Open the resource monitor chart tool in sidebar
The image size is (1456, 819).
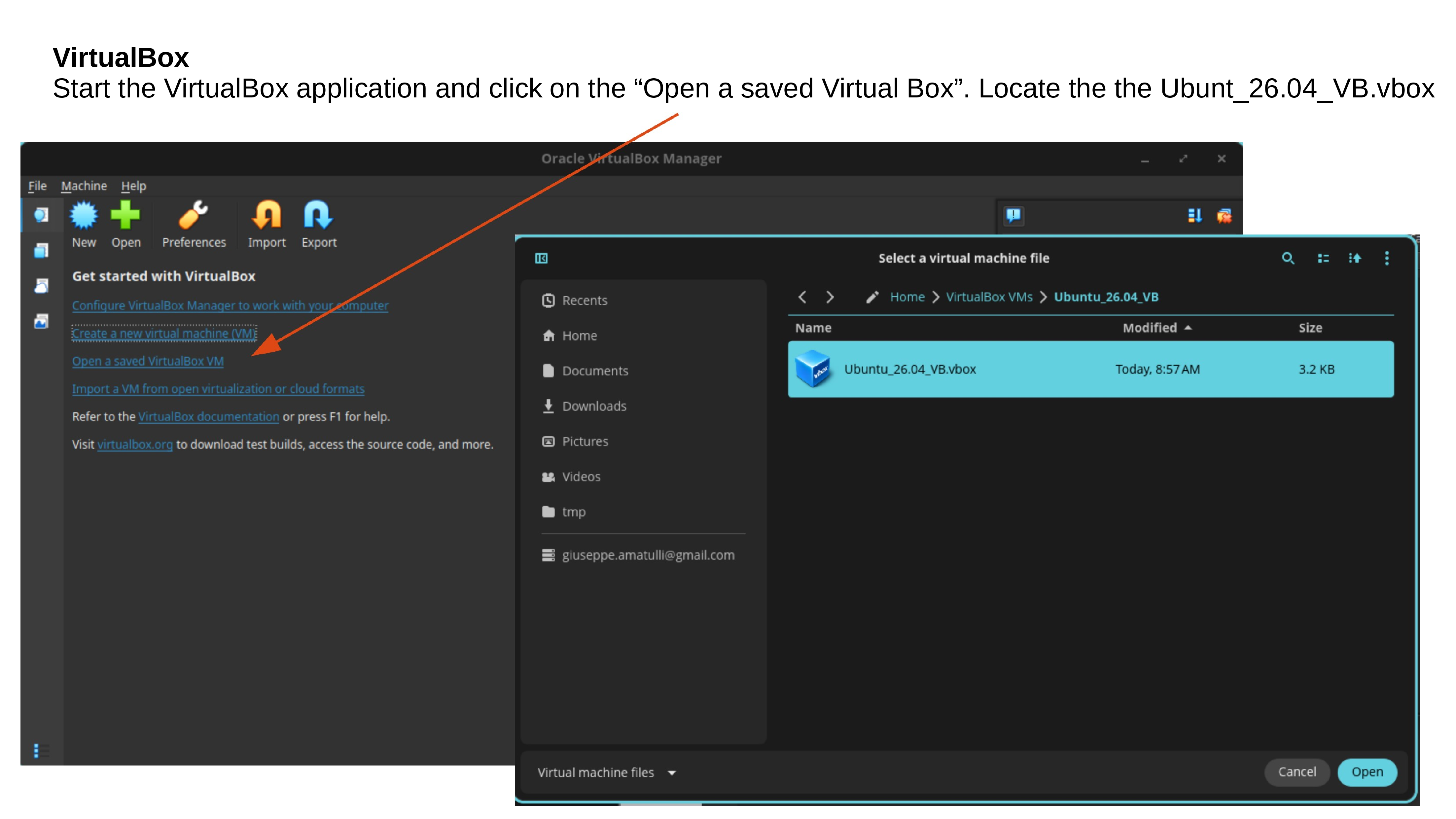(x=41, y=322)
